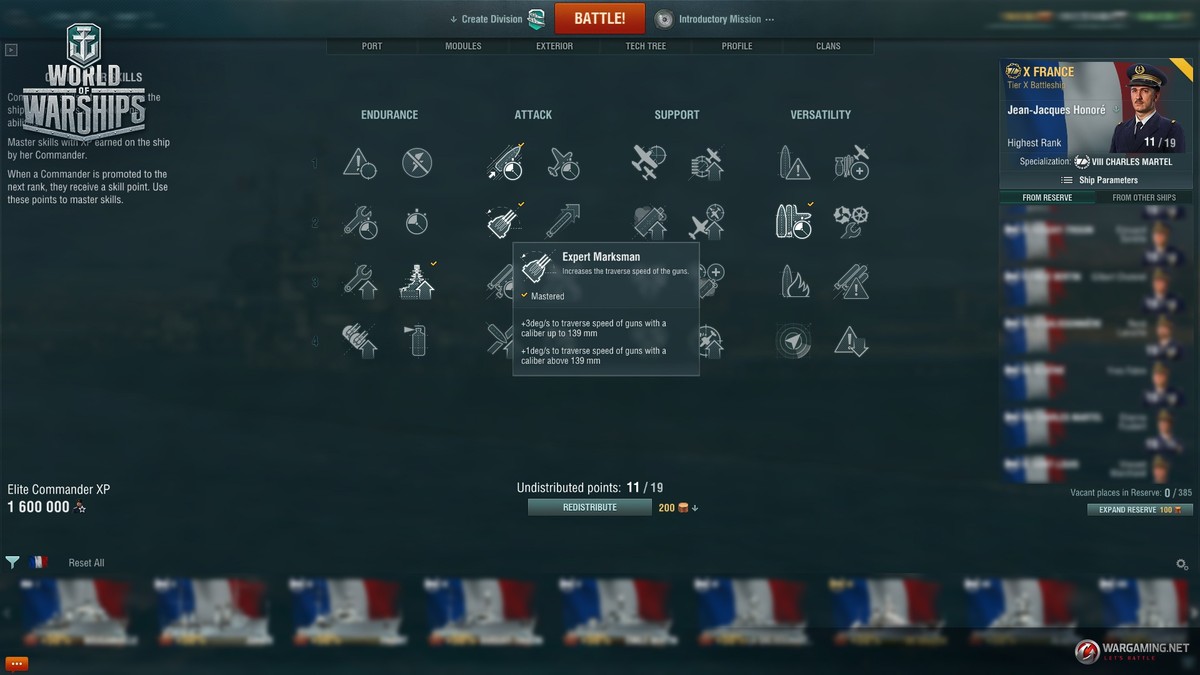The width and height of the screenshot is (1200, 675).
Task: Expand Ship Parameters list
Action: click(1099, 180)
